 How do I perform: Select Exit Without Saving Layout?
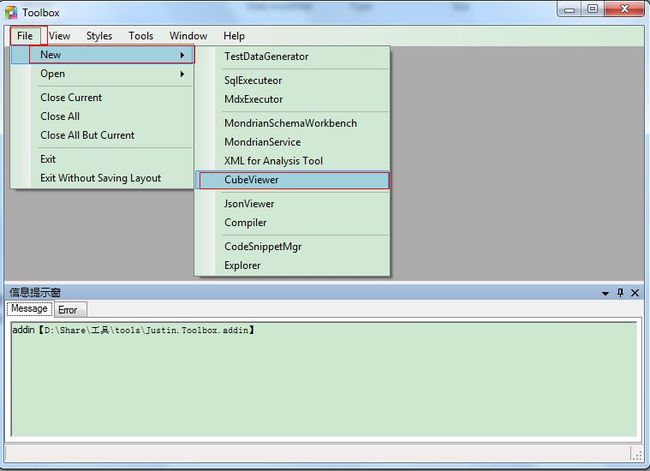pyautogui.click(x=102, y=178)
